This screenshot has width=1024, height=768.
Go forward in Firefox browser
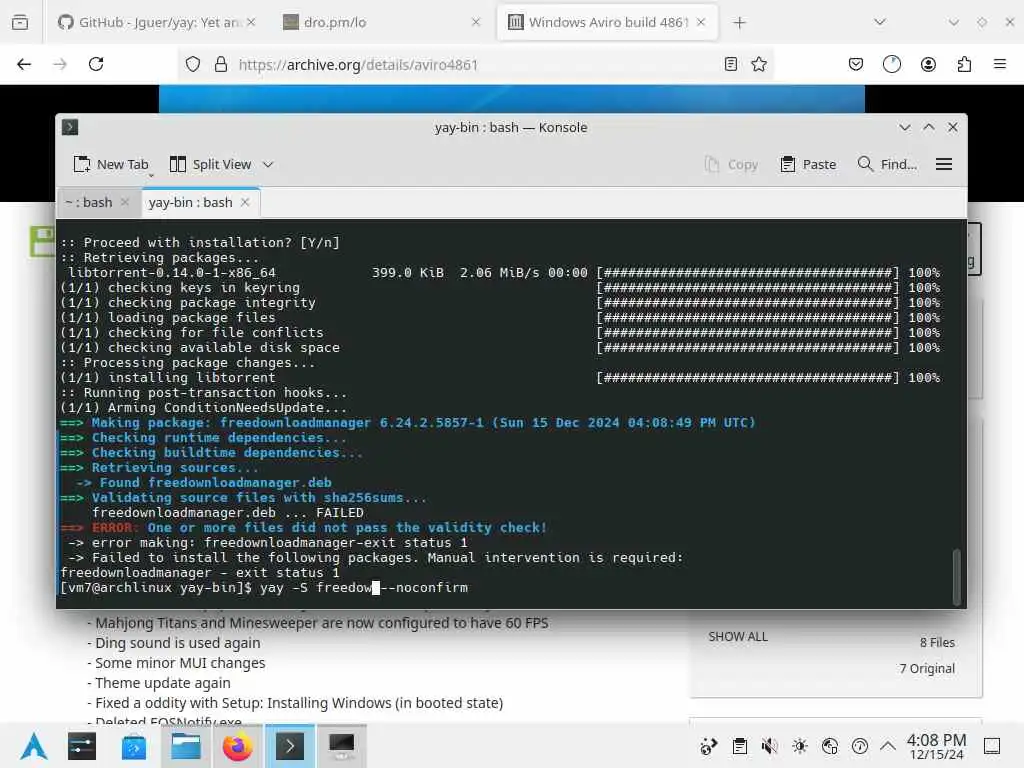(x=60, y=64)
